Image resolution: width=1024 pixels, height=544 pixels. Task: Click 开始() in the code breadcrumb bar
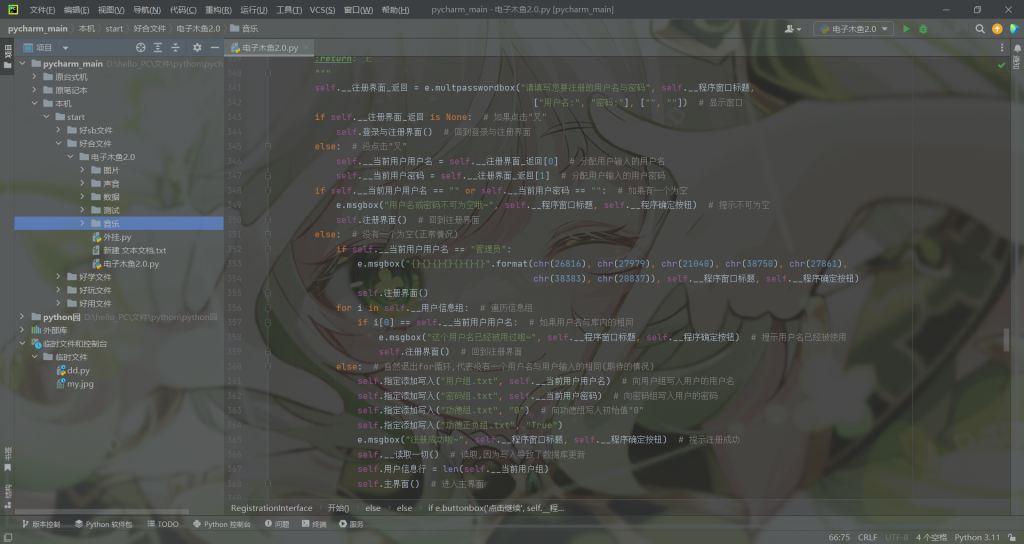click(x=338, y=507)
